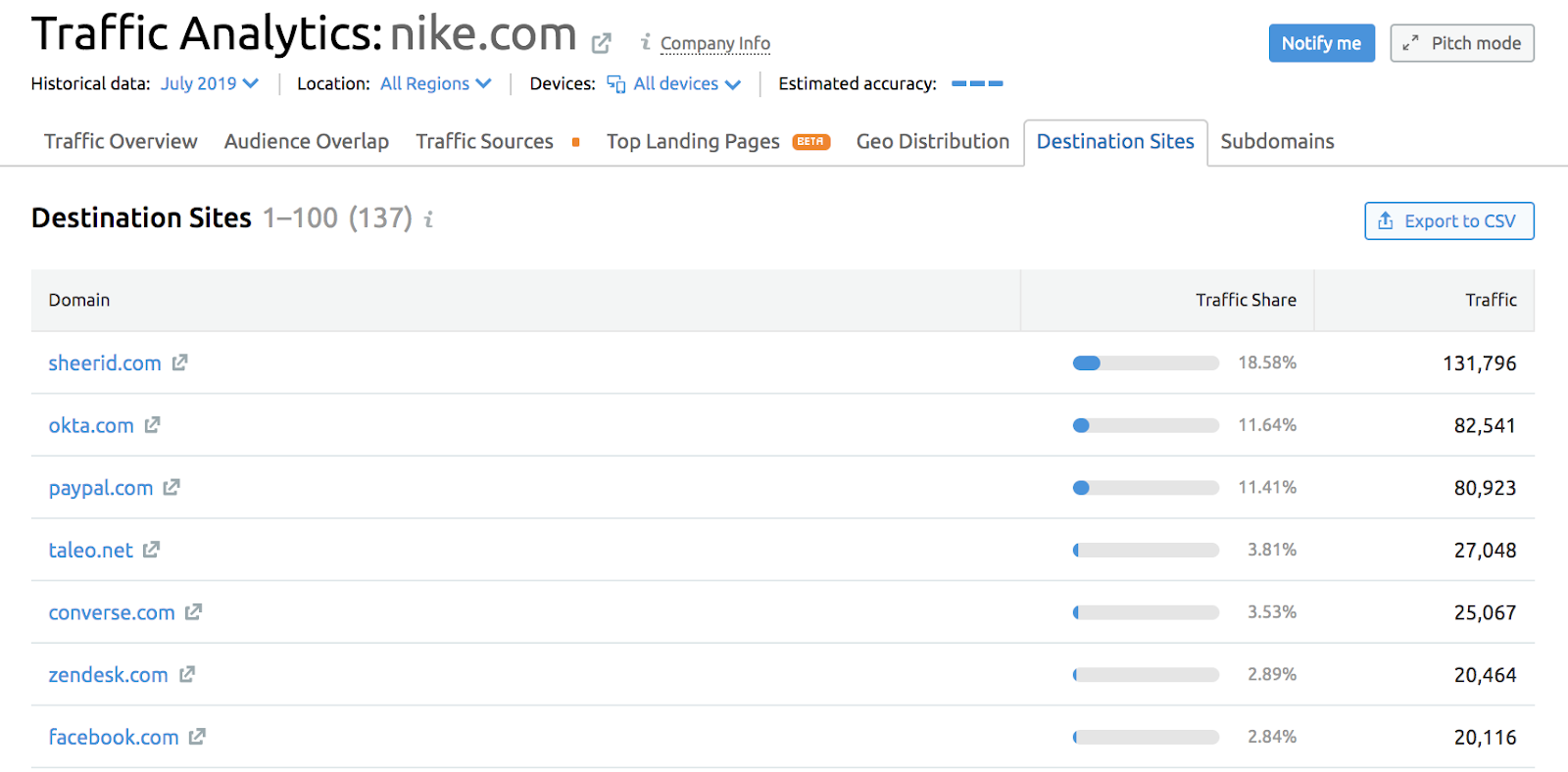Image resolution: width=1568 pixels, height=772 pixels.
Task: Click the Notify me button
Action: click(x=1321, y=43)
